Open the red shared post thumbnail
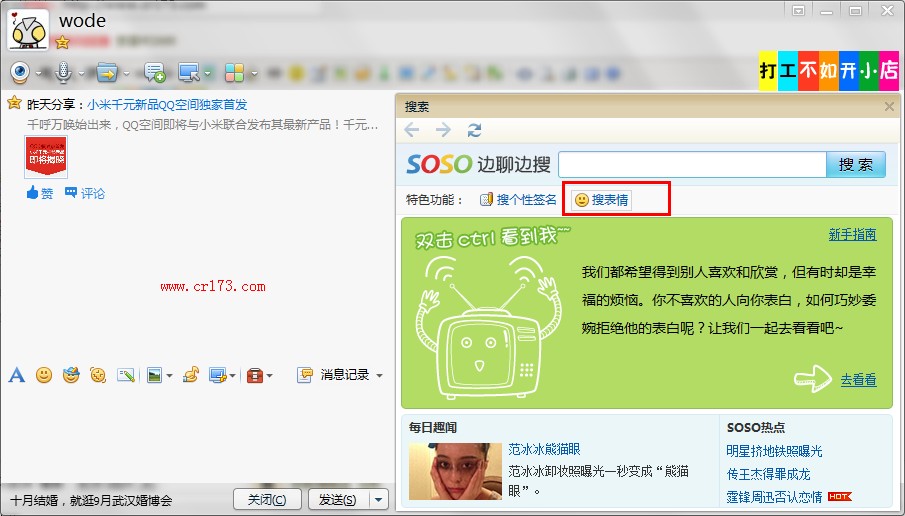This screenshot has width=905, height=516. tap(46, 156)
